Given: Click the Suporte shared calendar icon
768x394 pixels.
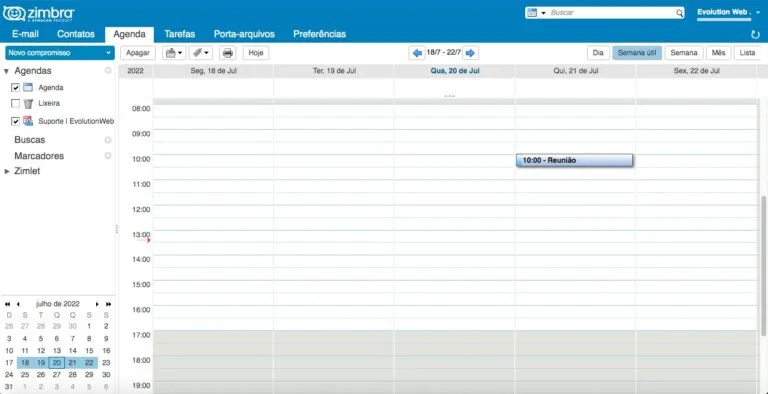Looking at the screenshot, I should click(x=28, y=121).
